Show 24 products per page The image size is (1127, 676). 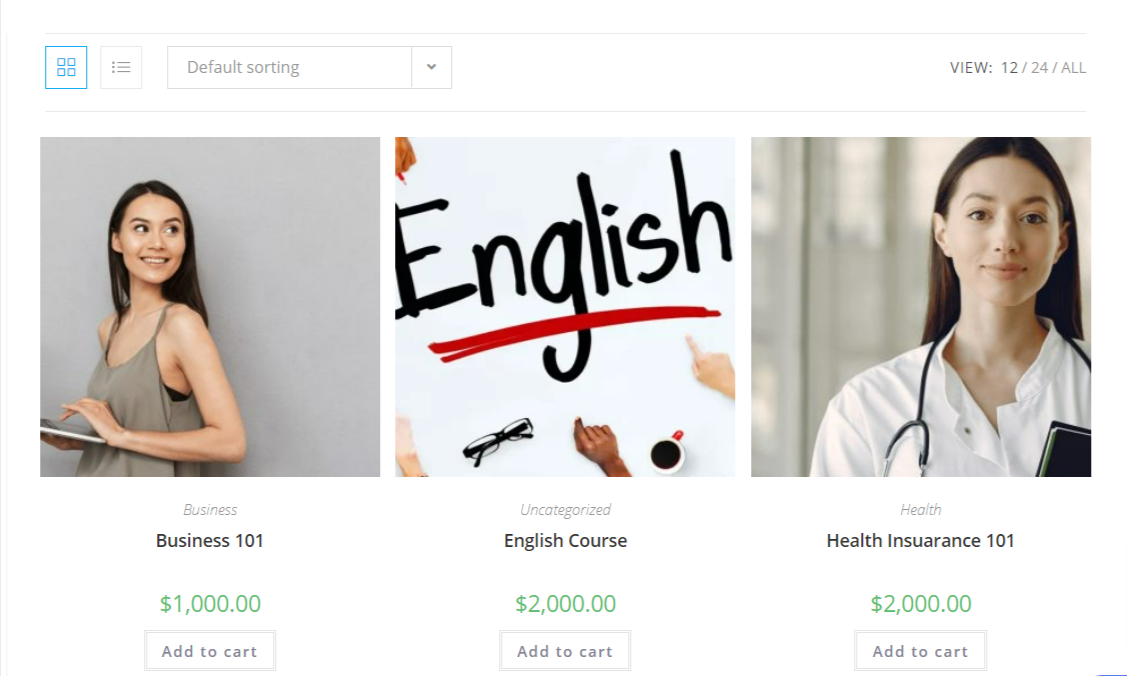point(1039,68)
